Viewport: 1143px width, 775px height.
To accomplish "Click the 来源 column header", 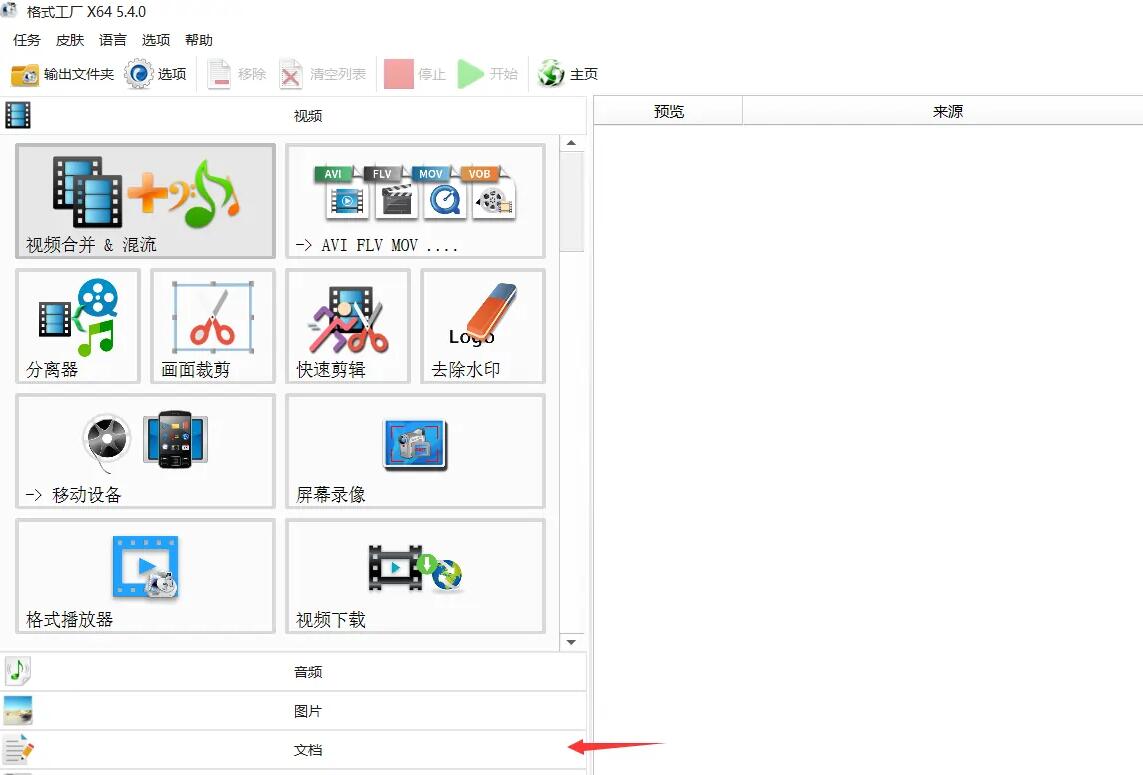I will [947, 112].
